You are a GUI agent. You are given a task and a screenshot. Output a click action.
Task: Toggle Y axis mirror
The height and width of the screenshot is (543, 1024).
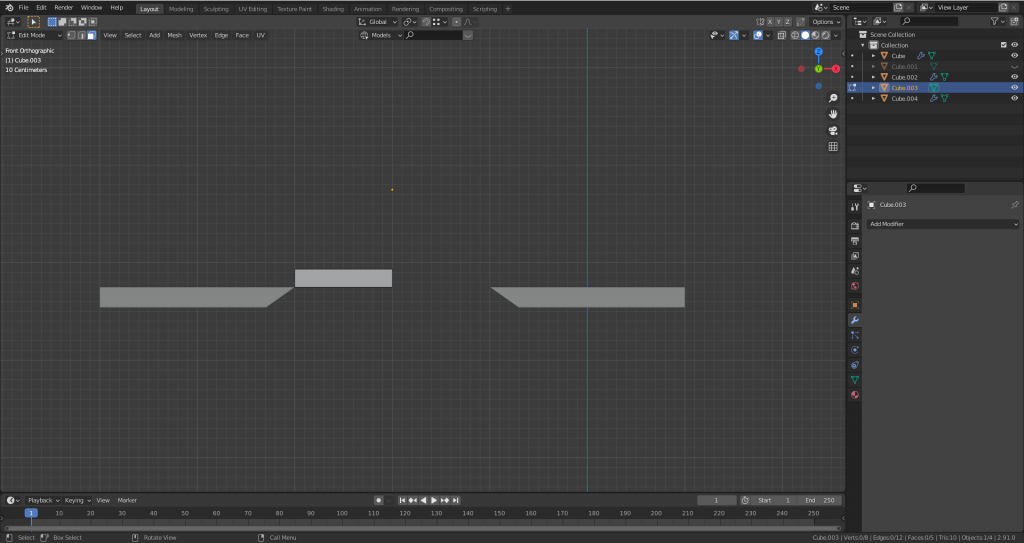[779, 22]
